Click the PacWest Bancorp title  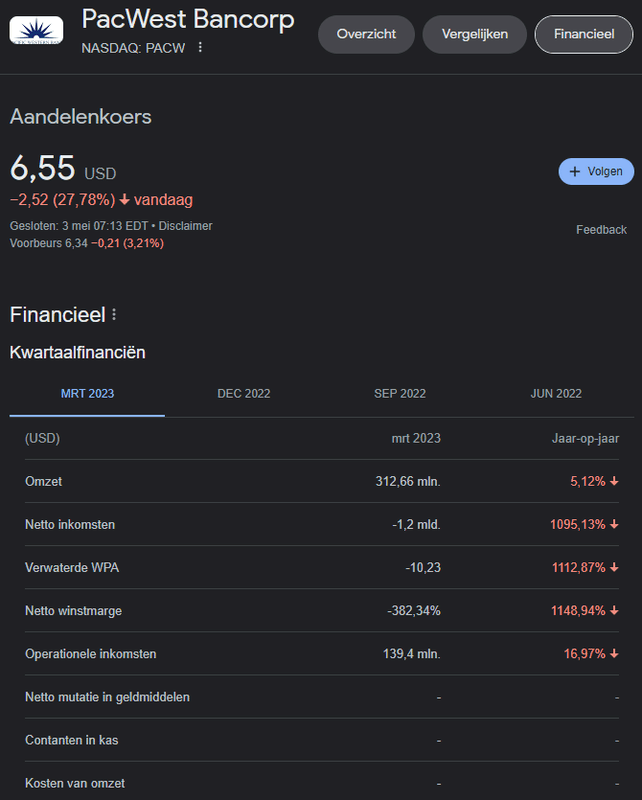pyautogui.click(x=188, y=20)
